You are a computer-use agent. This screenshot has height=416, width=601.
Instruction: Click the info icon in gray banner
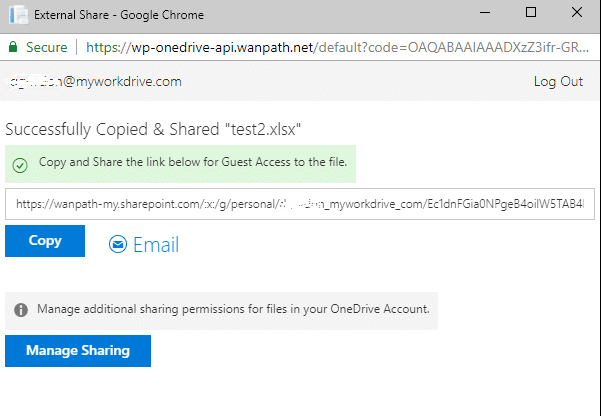coord(20,309)
